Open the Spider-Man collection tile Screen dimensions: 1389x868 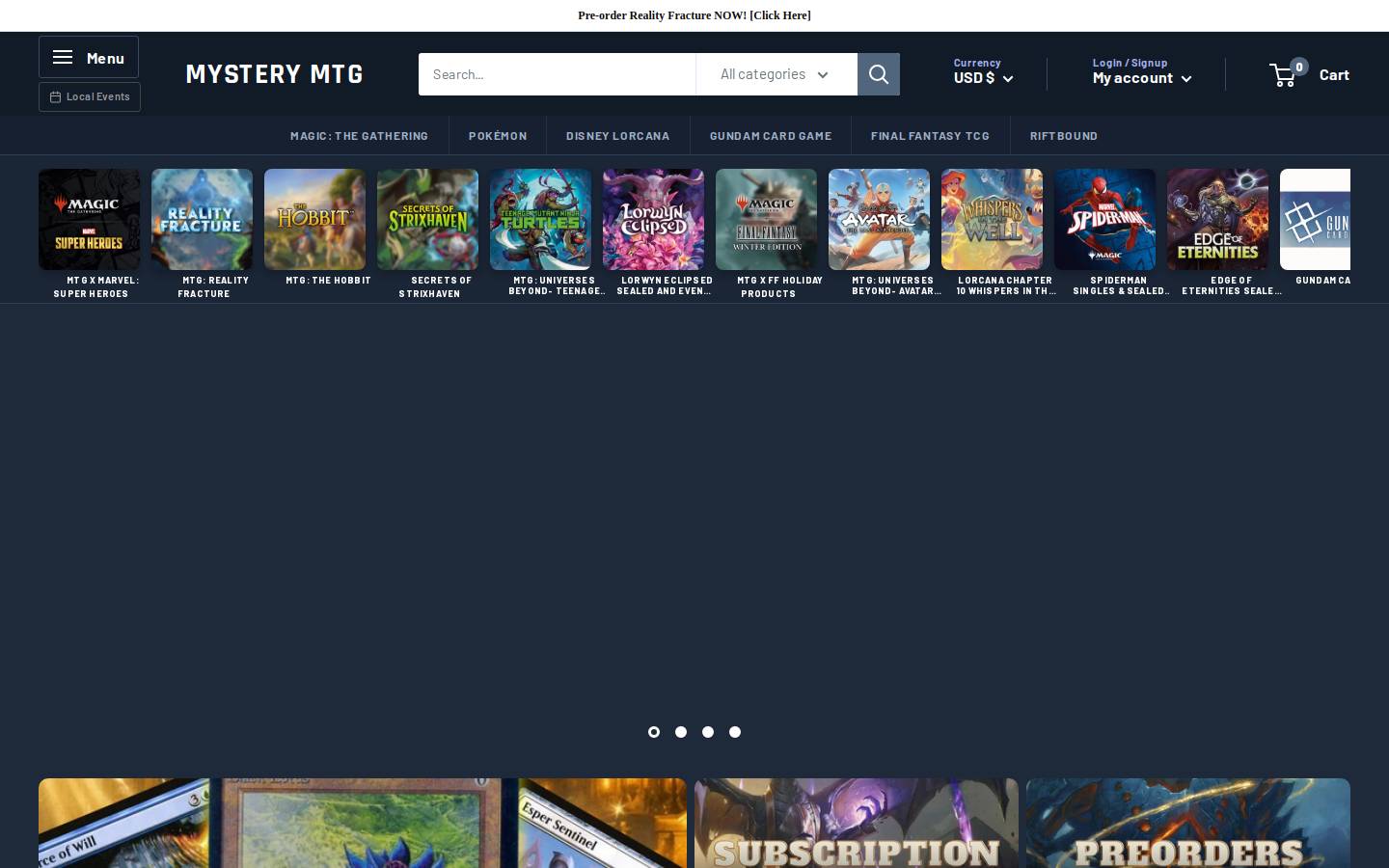(1104, 219)
